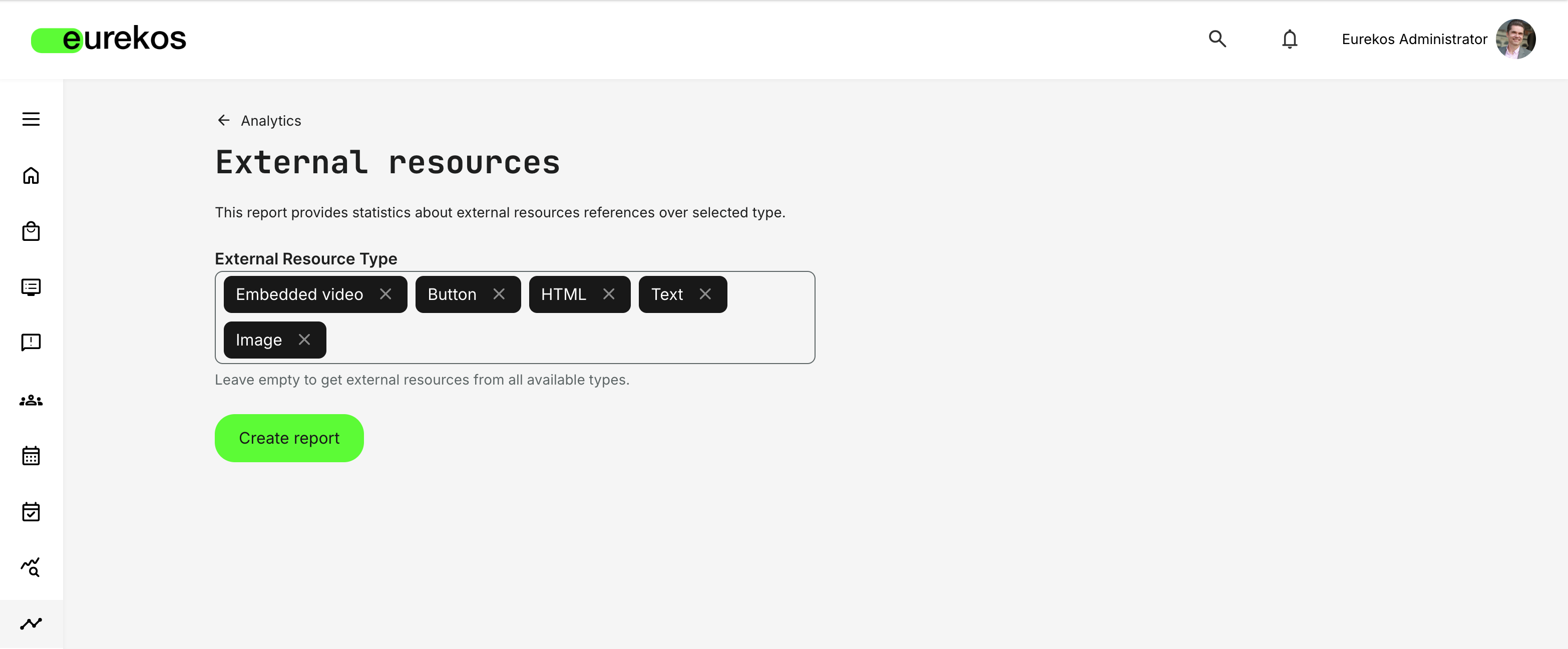This screenshot has height=649, width=1568.
Task: Open the course catalog shopping bag icon
Action: tap(31, 231)
